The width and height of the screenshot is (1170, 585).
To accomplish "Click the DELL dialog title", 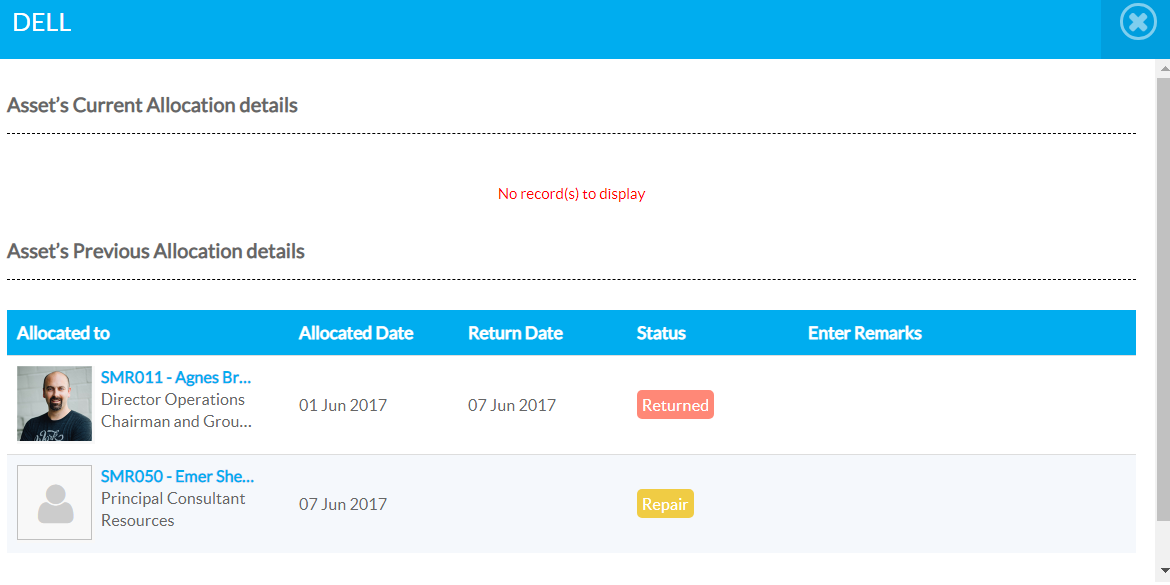I will coord(42,22).
